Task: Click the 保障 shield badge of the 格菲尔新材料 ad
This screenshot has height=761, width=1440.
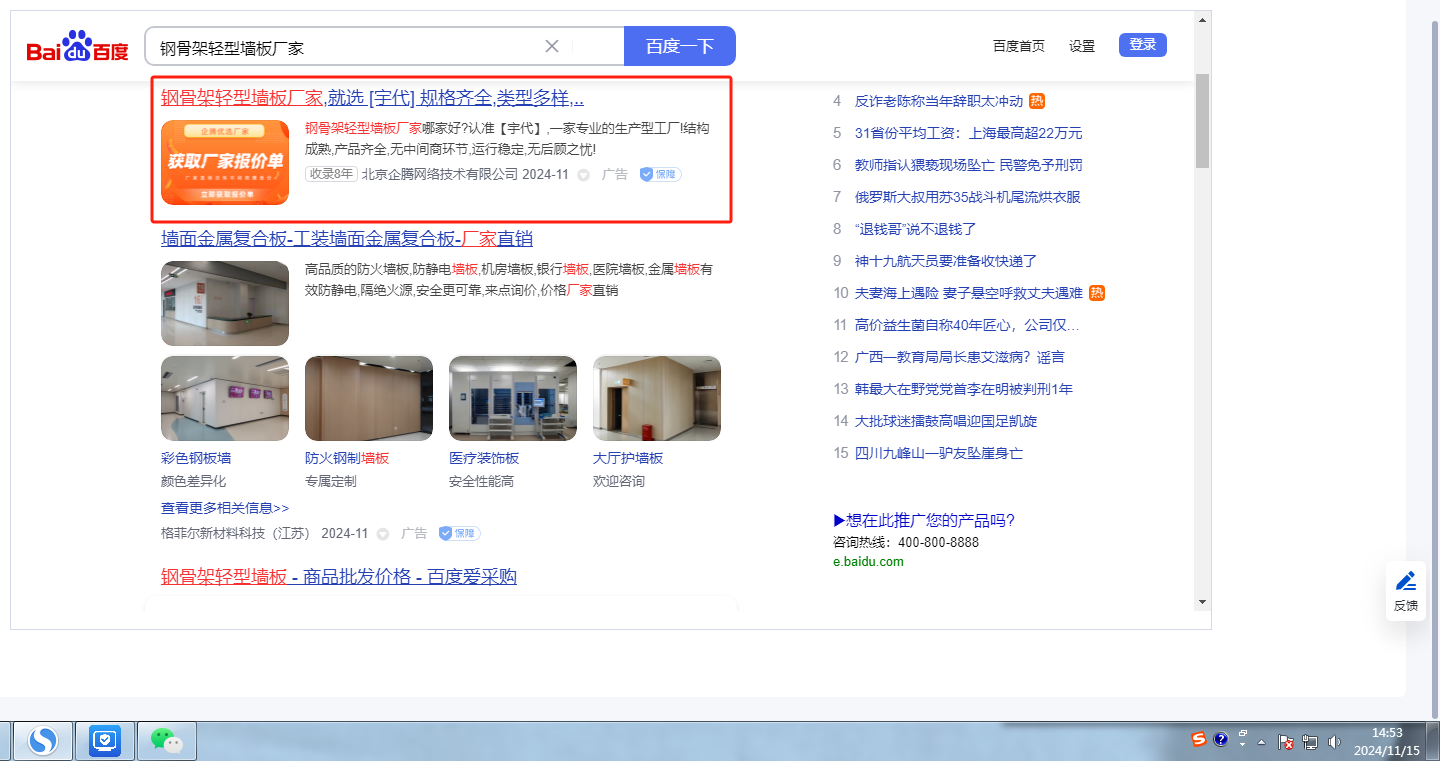Action: click(459, 534)
